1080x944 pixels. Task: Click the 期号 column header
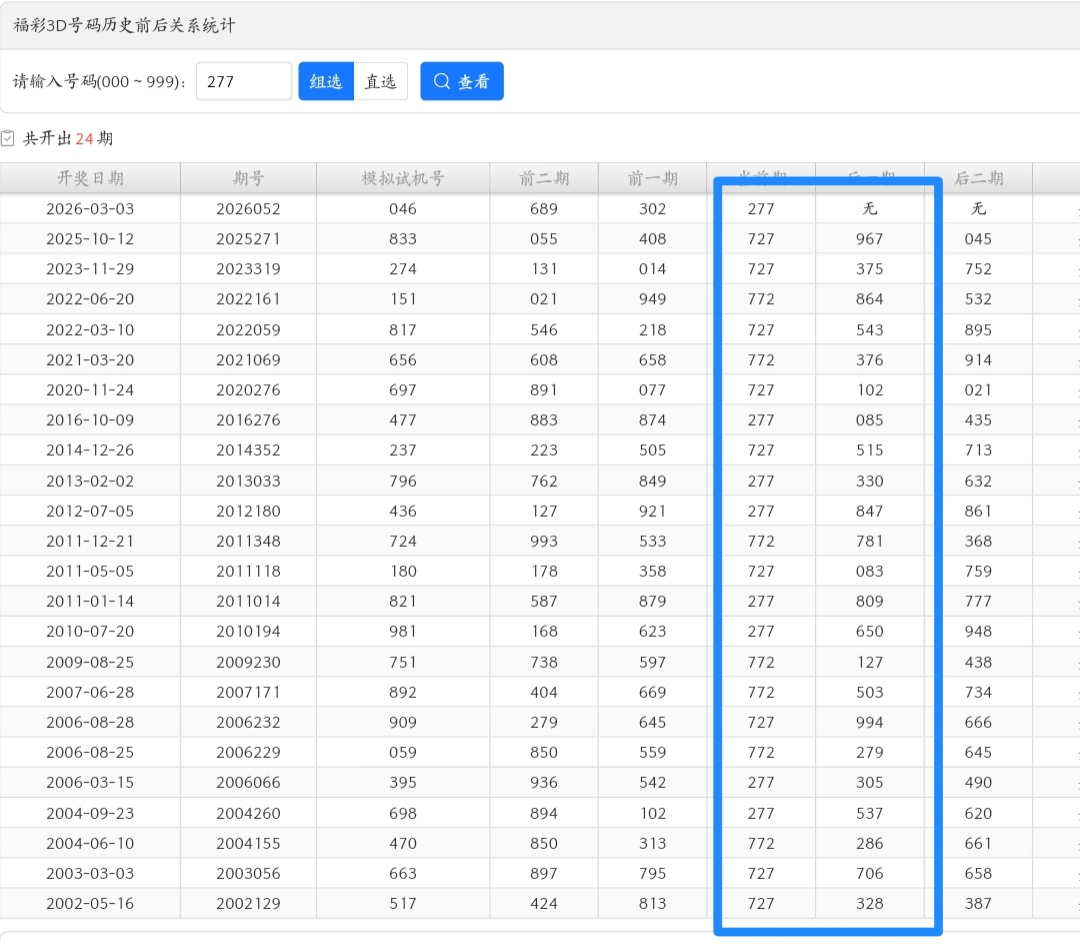pos(248,178)
